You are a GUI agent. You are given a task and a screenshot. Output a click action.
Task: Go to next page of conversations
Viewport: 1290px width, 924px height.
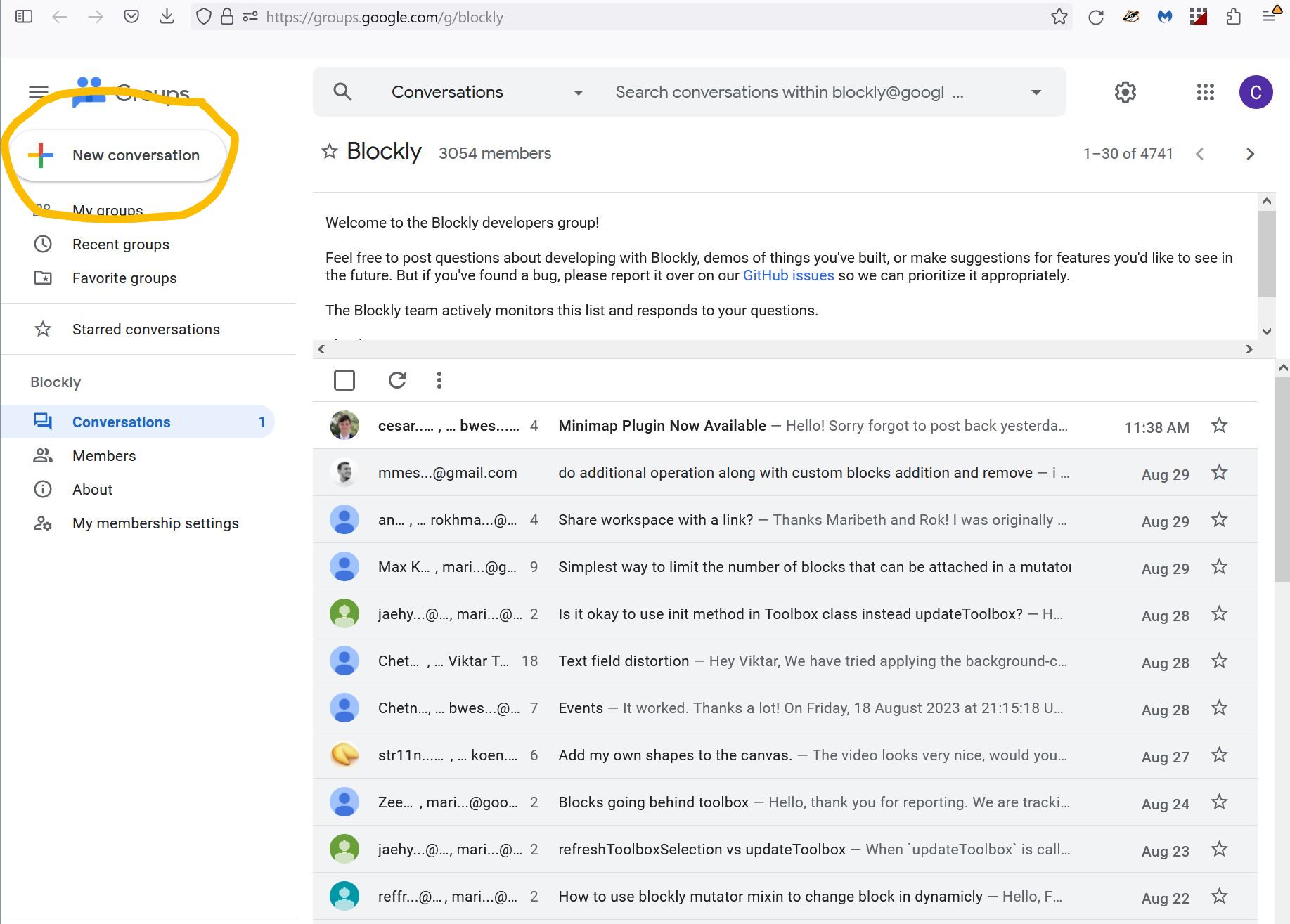click(1250, 153)
